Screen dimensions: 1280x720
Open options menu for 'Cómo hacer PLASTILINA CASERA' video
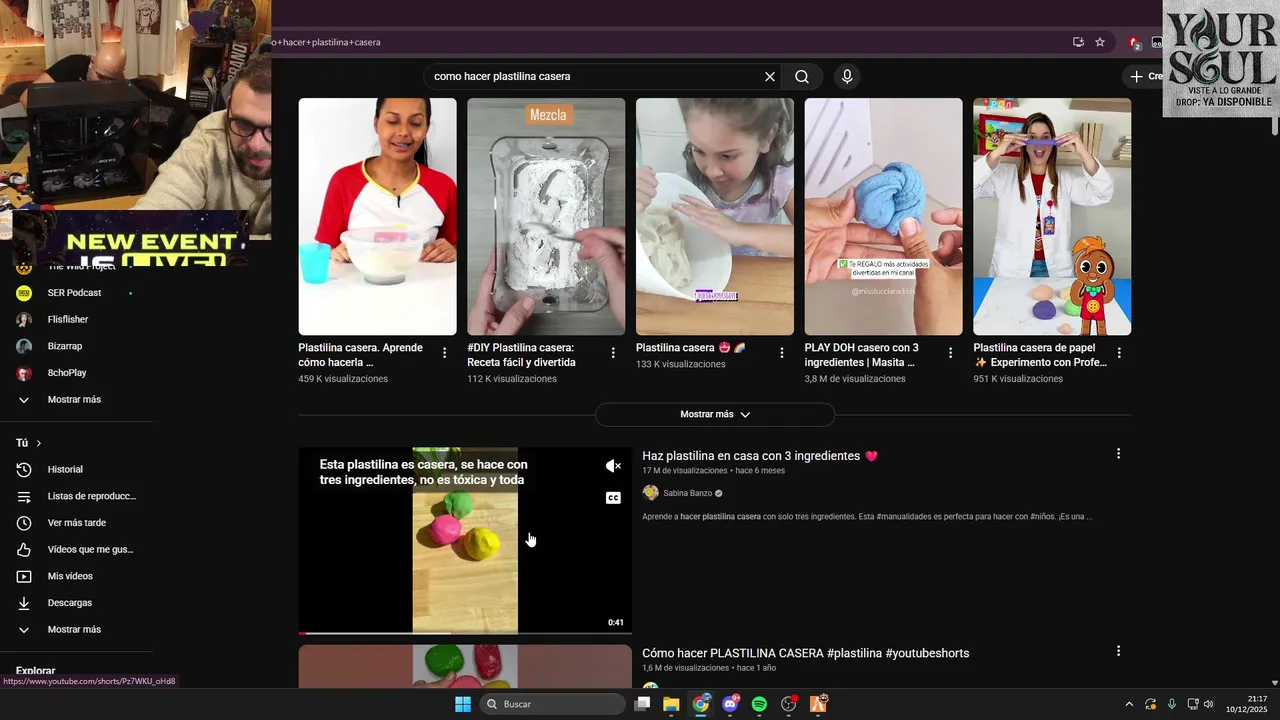pyautogui.click(x=1118, y=651)
